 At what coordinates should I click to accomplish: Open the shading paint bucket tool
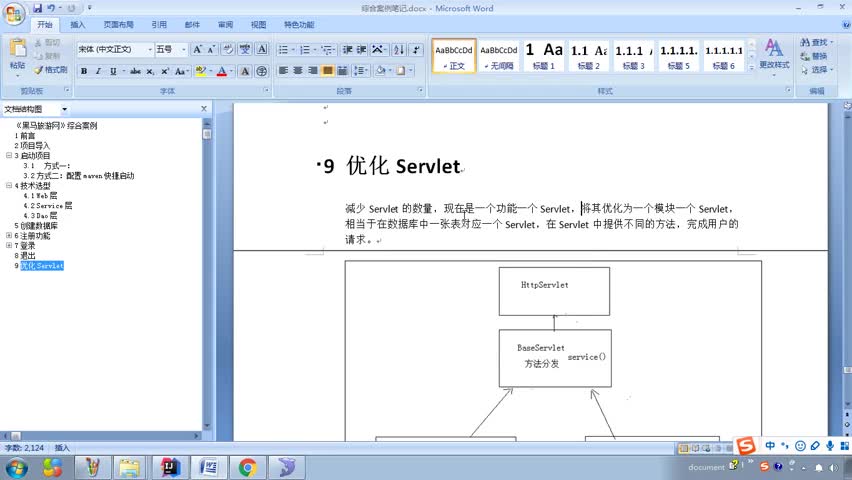380,71
